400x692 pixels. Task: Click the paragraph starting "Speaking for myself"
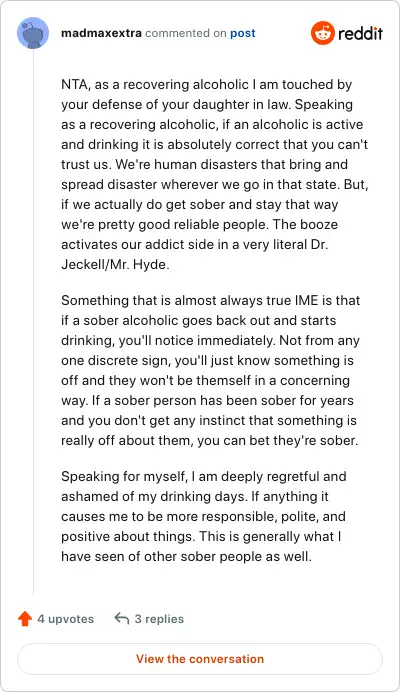204,516
